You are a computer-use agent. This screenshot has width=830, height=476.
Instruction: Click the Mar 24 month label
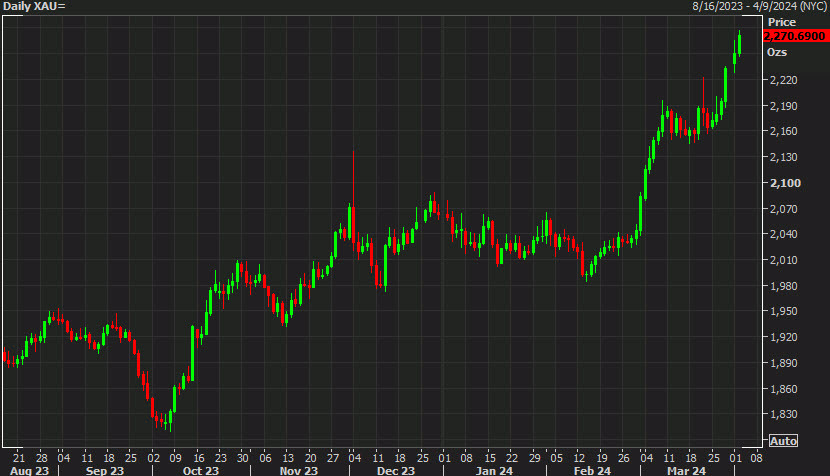(687, 470)
